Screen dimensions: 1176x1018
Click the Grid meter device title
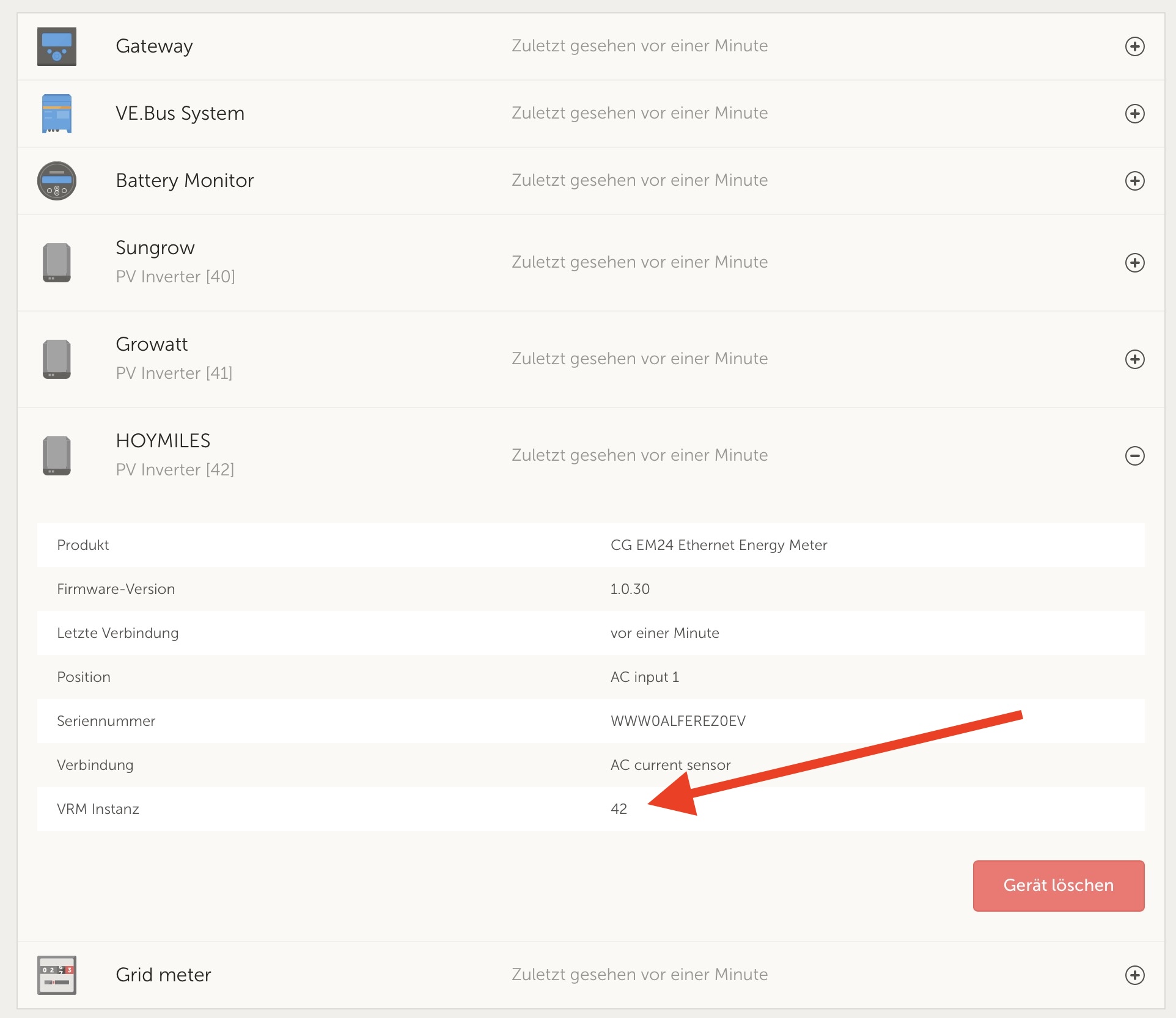pos(163,975)
